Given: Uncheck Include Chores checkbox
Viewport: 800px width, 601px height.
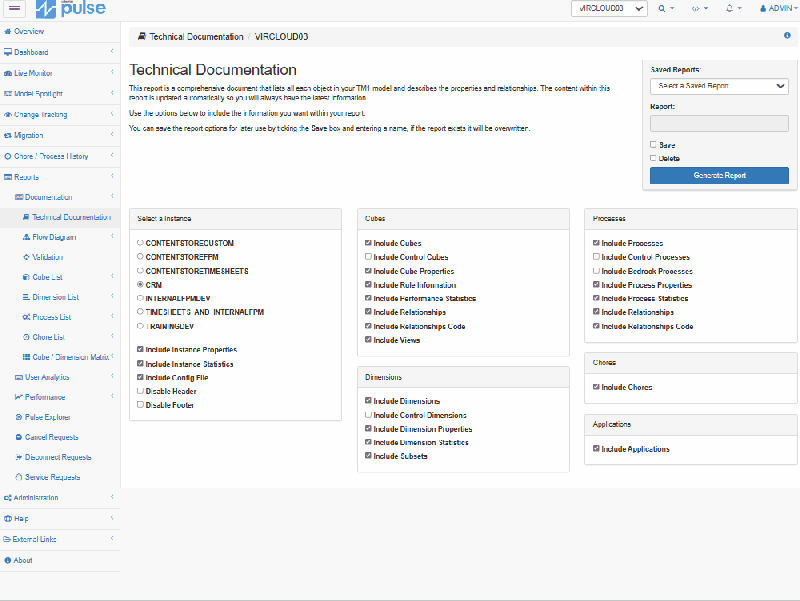Looking at the screenshot, I should [x=596, y=387].
